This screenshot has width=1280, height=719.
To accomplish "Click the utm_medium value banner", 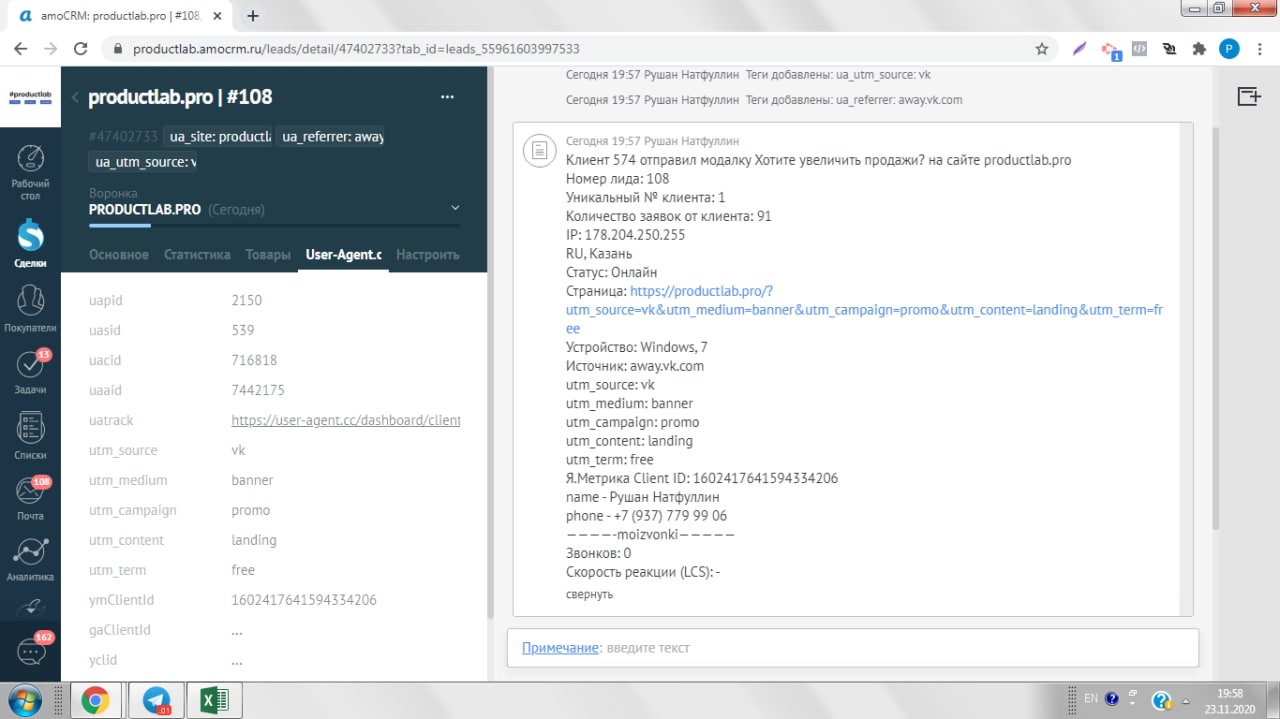I will pos(252,480).
